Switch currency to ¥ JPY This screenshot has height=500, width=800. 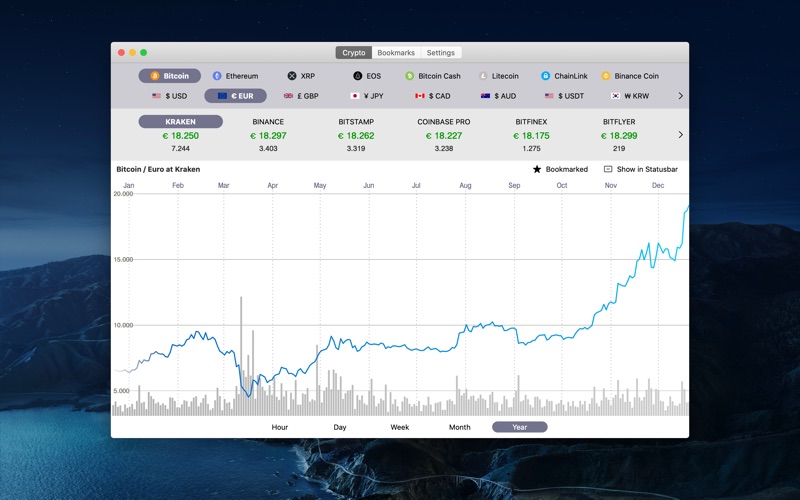tap(373, 96)
